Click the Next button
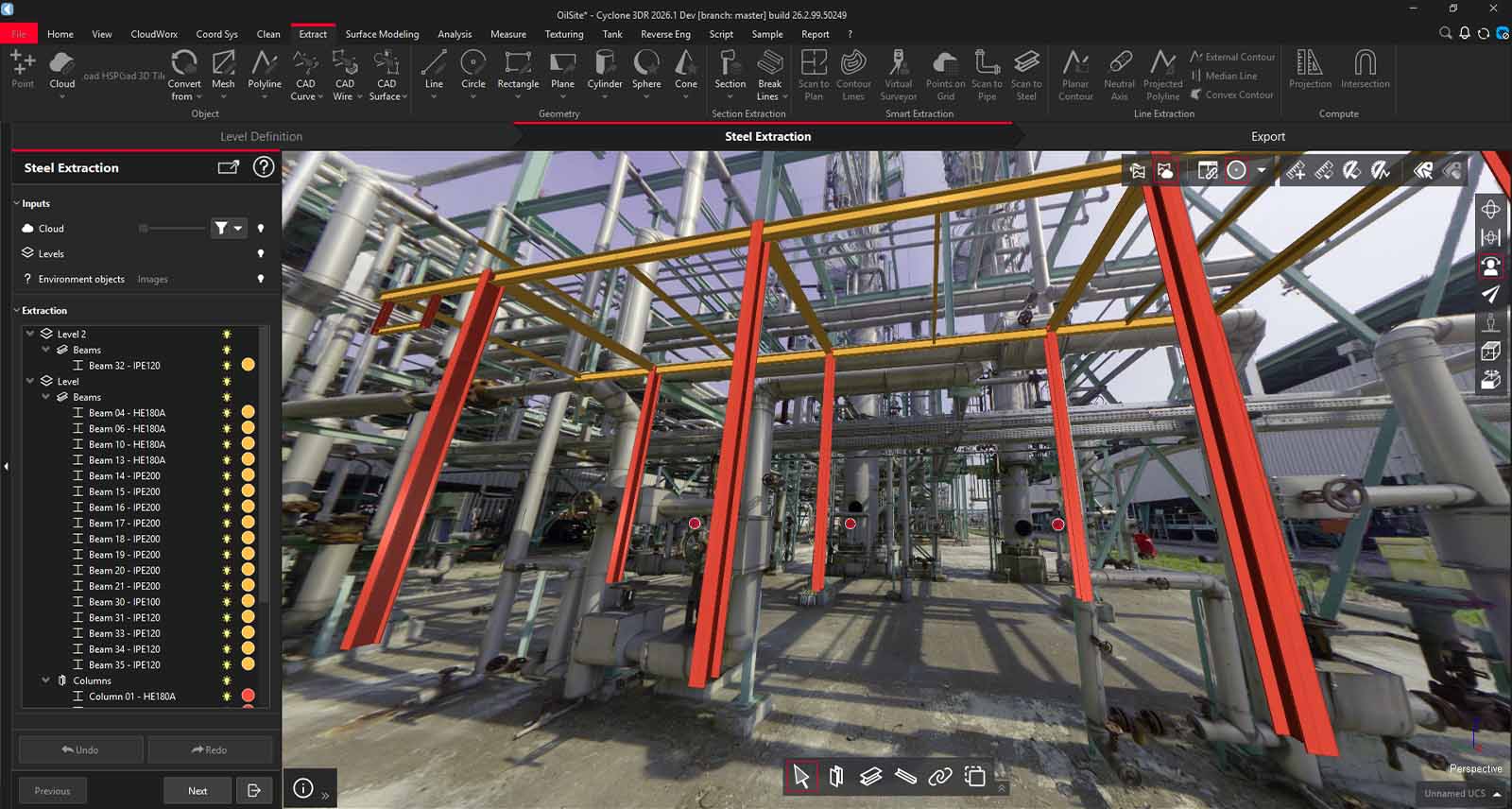Image resolution: width=1512 pixels, height=809 pixels. click(x=198, y=791)
